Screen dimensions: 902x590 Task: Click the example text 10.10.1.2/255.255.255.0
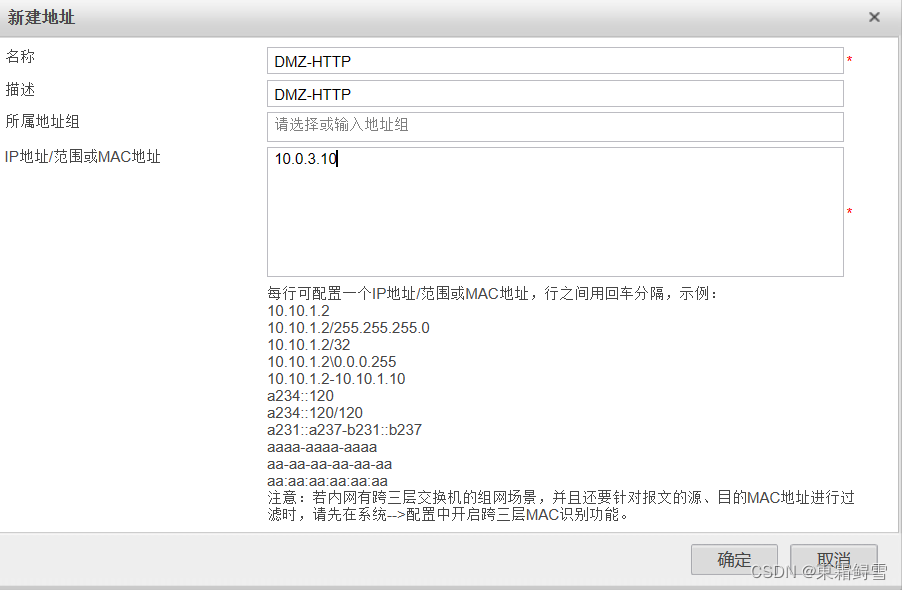pos(348,328)
